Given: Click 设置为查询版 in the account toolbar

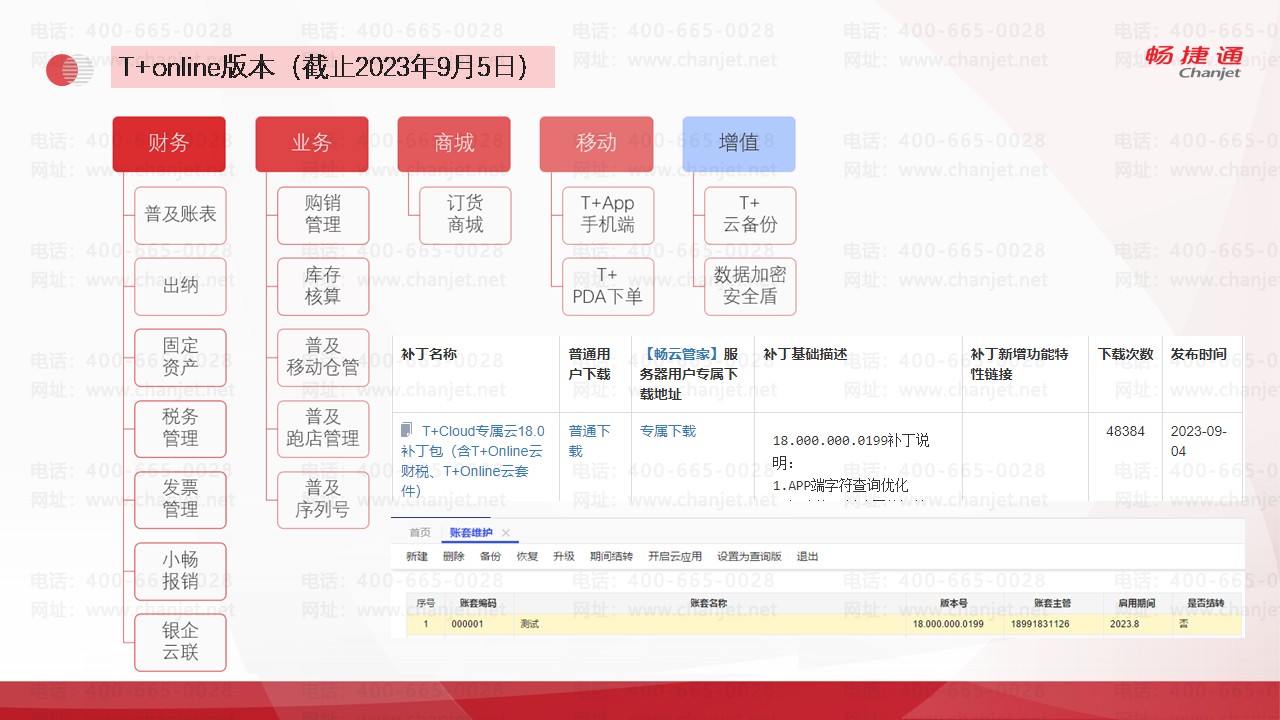Looking at the screenshot, I should (x=749, y=557).
